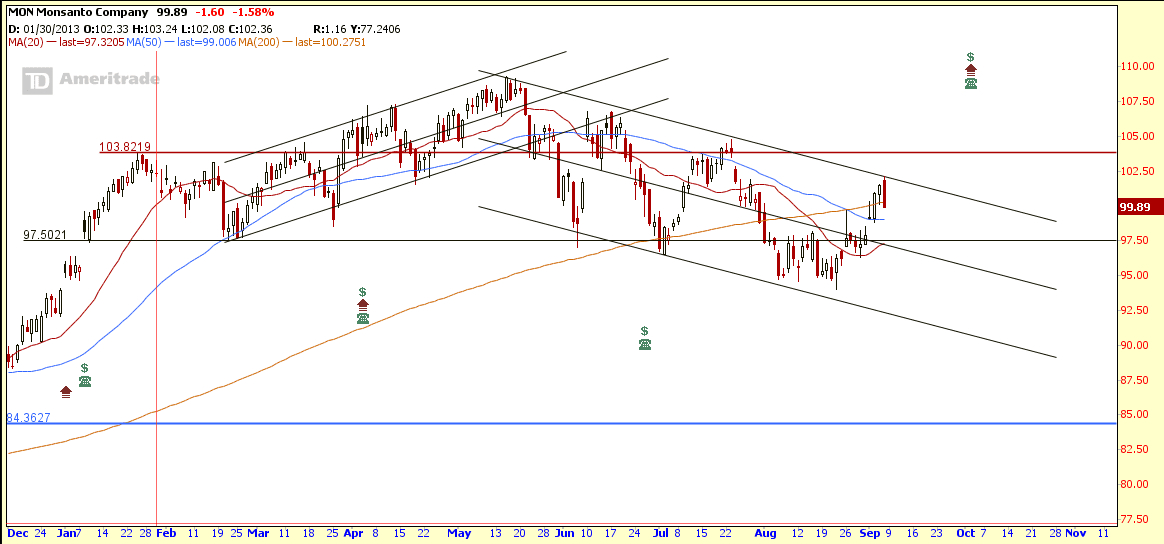The width and height of the screenshot is (1164, 544).
Task: Click the Nov label on the date axis
Action: click(x=1076, y=533)
